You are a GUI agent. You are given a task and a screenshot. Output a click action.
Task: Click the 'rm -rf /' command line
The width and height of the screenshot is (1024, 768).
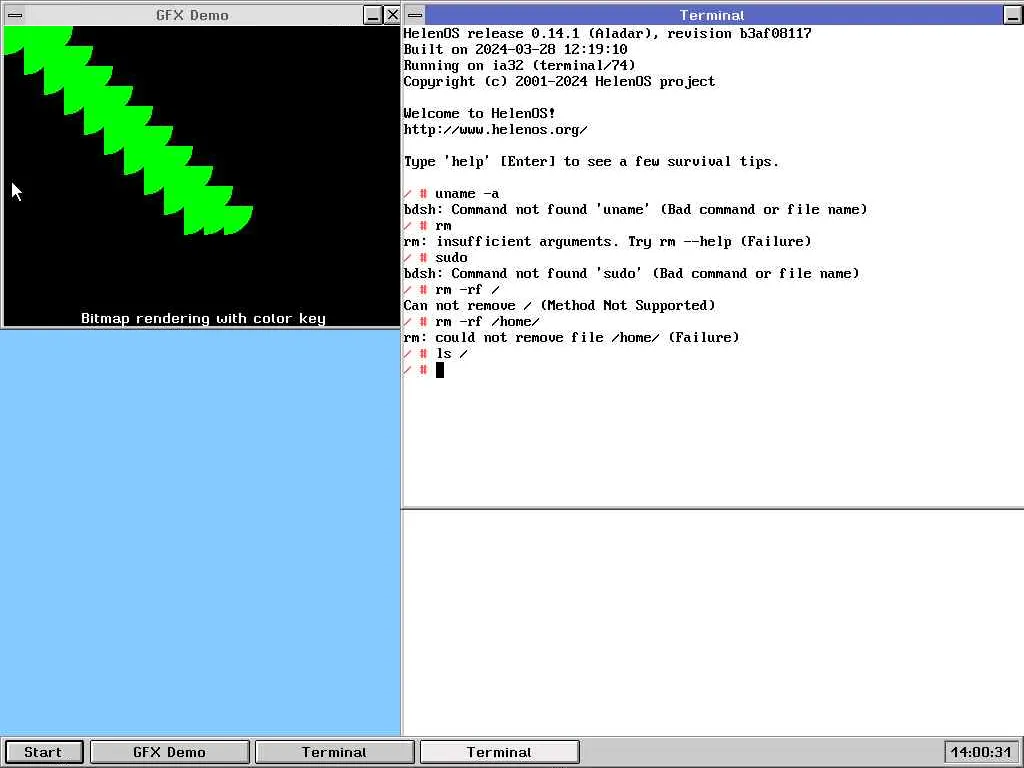pyautogui.click(x=451, y=289)
